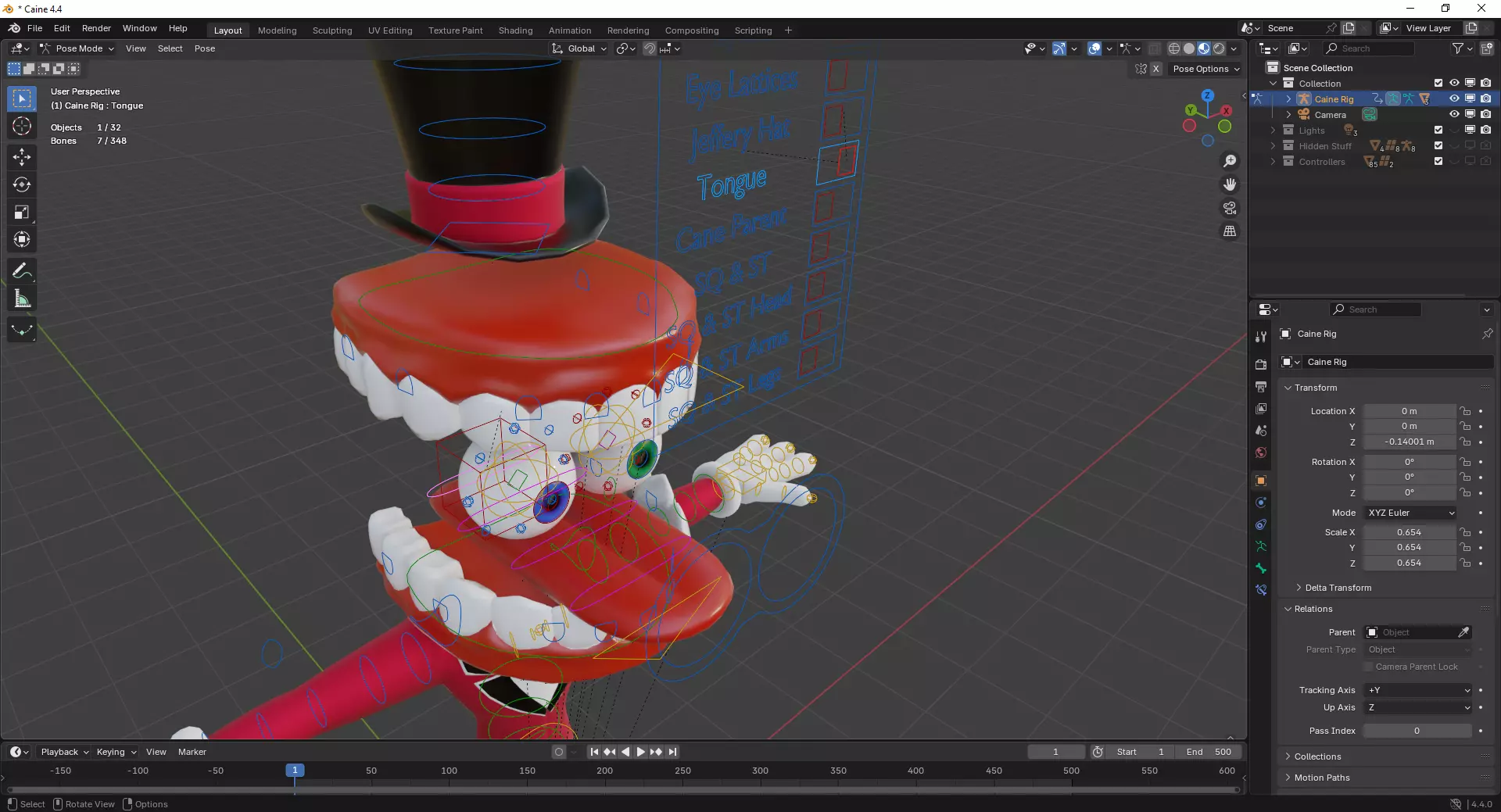
Task: Open the Pose Options dropdown
Action: click(1205, 69)
